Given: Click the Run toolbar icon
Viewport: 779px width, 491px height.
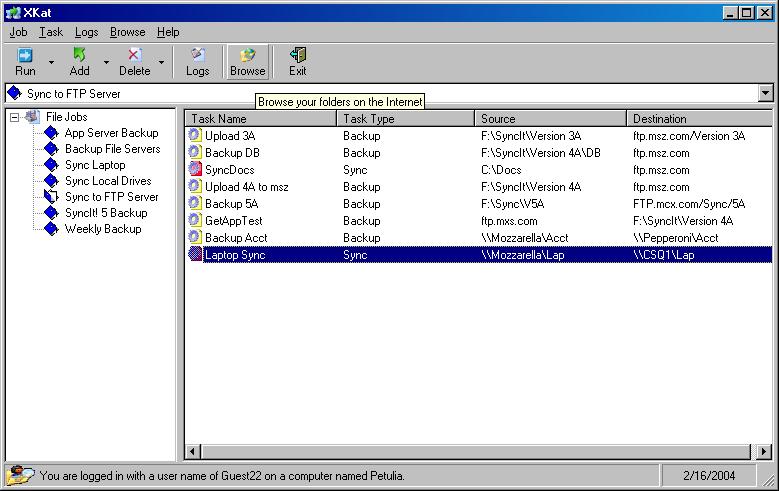Looking at the screenshot, I should [25, 56].
